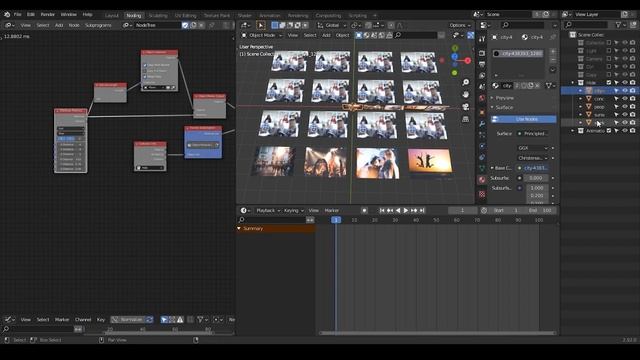Open the Edit menu
Screen dimensions: 640x360
click(x=31, y=14)
